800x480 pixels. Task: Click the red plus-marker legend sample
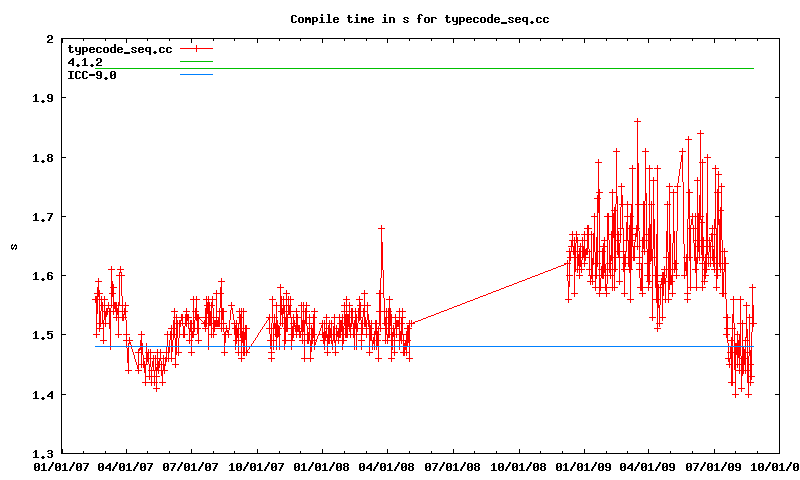[196, 48]
